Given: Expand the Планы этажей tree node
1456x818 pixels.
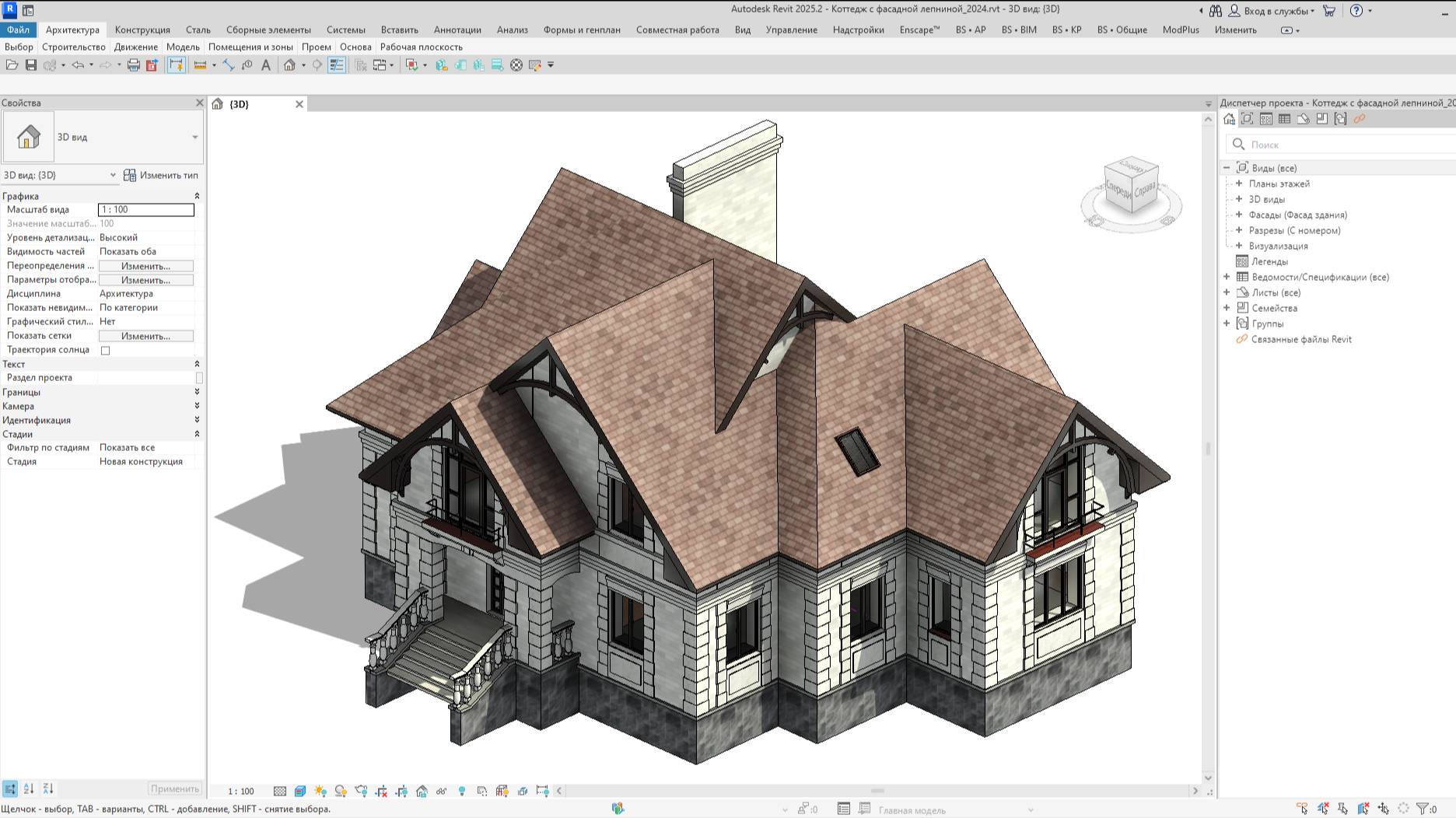Looking at the screenshot, I should (1237, 184).
